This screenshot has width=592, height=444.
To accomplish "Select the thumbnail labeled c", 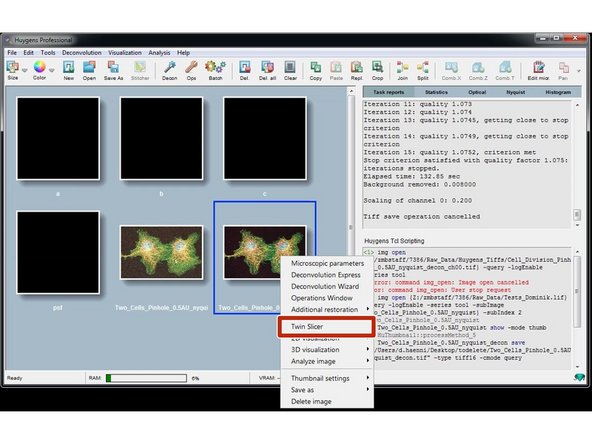I will coord(265,139).
